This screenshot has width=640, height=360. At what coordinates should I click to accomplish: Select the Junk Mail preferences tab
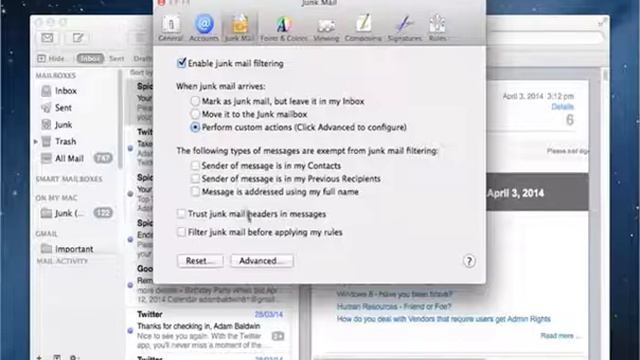coord(240,28)
